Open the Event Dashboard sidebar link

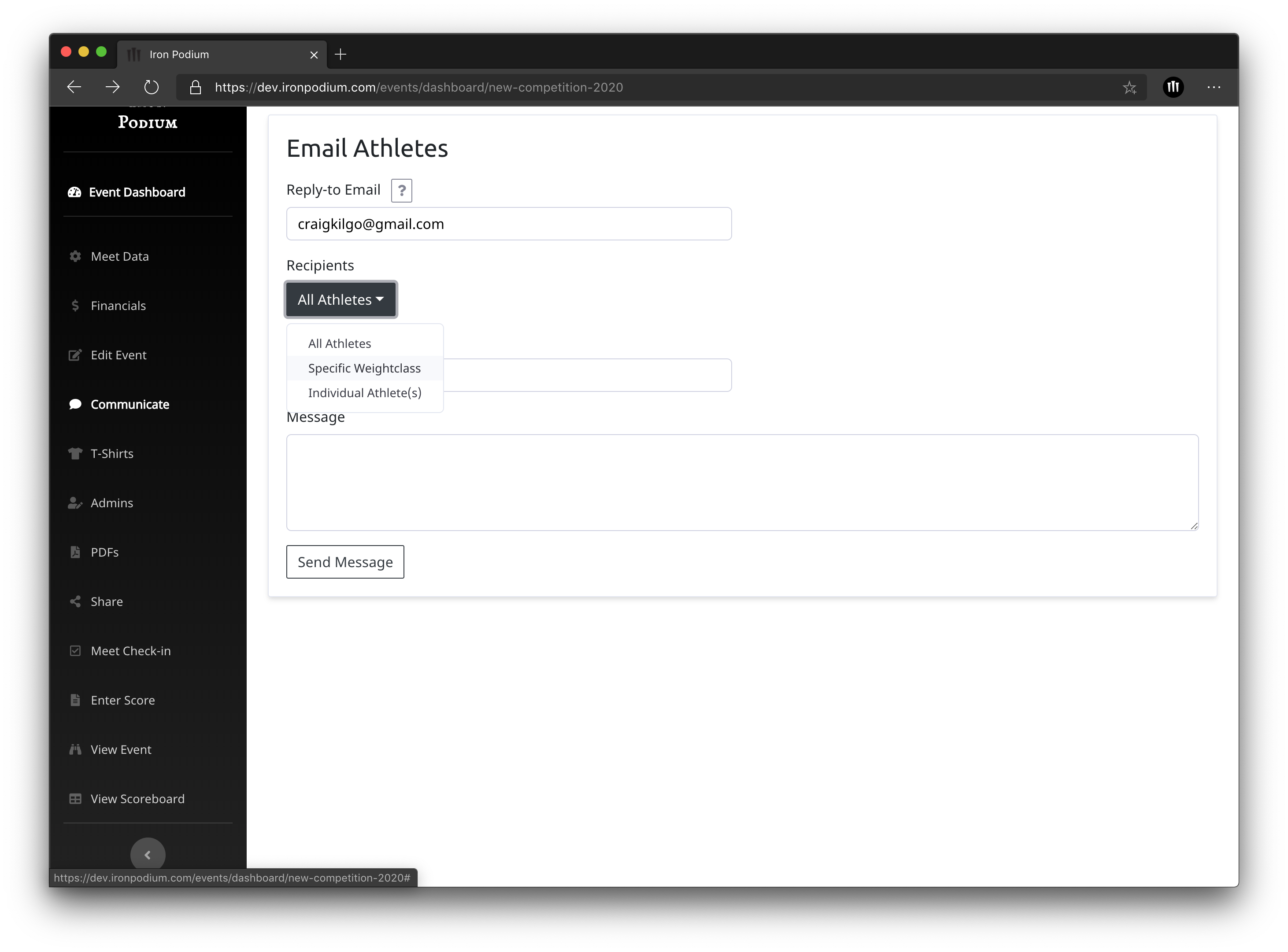[x=137, y=192]
